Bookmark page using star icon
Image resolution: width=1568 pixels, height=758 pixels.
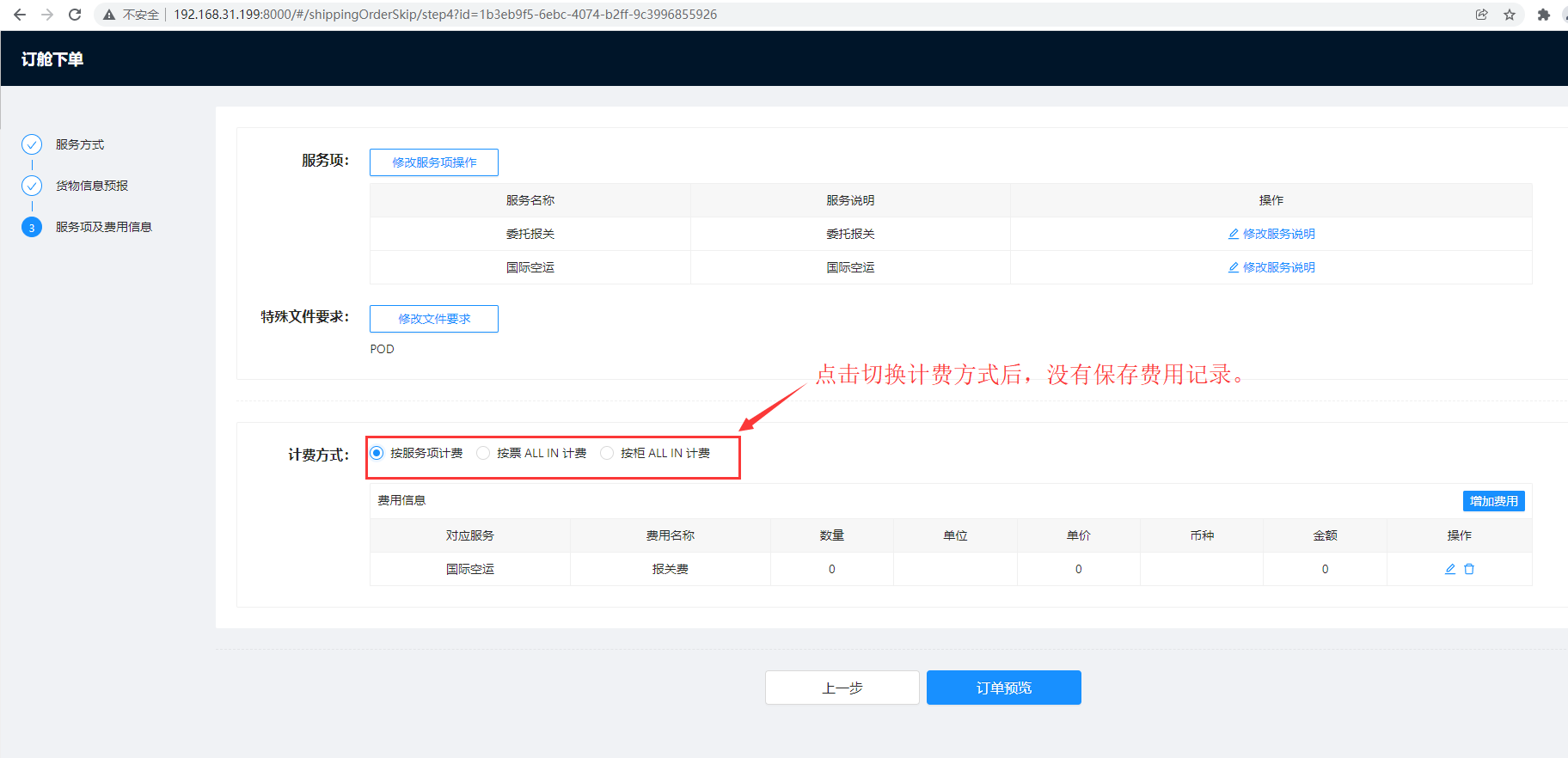[1510, 15]
